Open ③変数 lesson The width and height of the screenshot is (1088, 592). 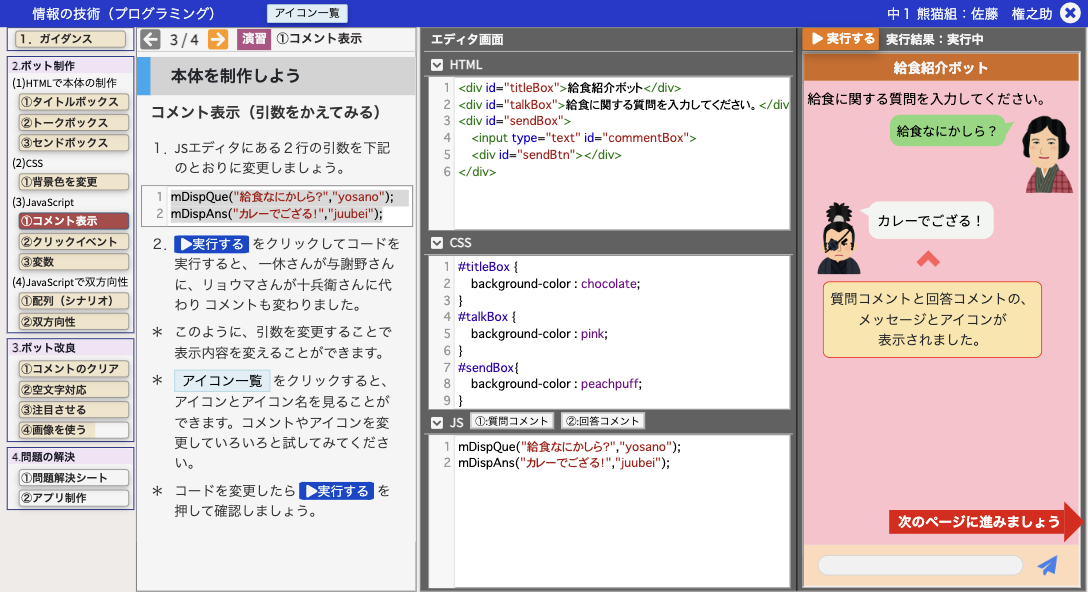(74, 262)
